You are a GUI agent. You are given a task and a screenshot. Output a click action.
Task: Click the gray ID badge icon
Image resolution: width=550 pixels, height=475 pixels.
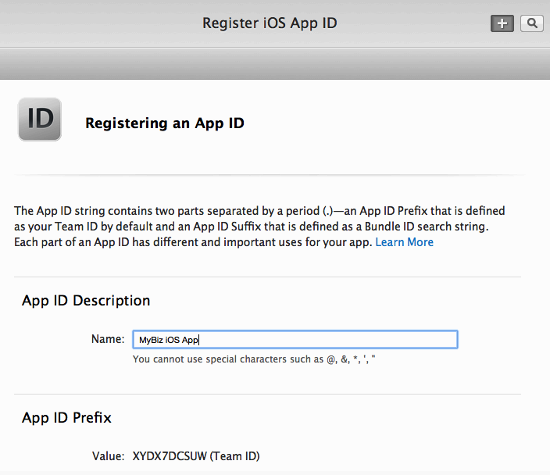pyautogui.click(x=40, y=119)
